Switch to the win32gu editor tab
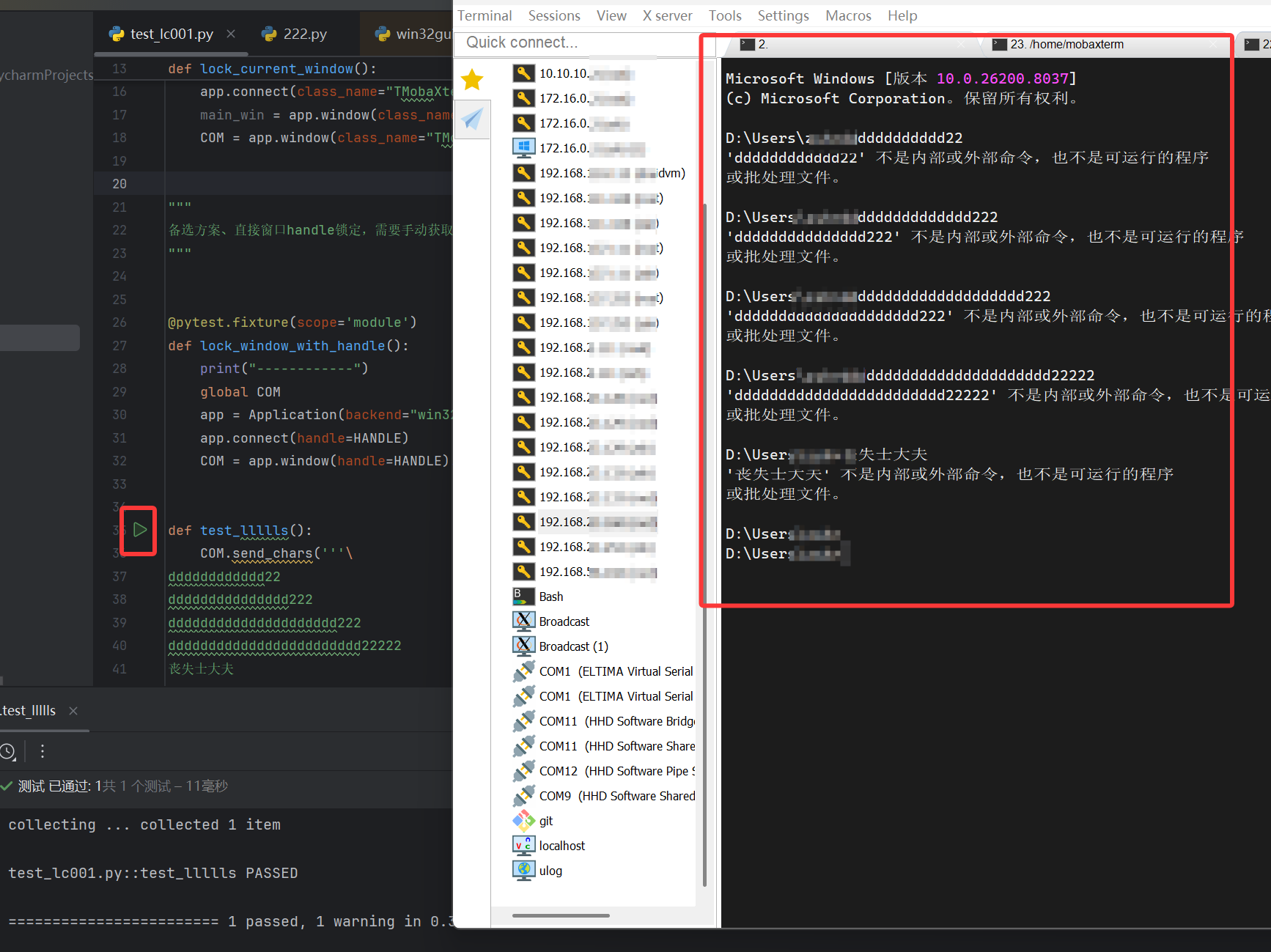Screen dimensions: 1271x952 (x=413, y=34)
